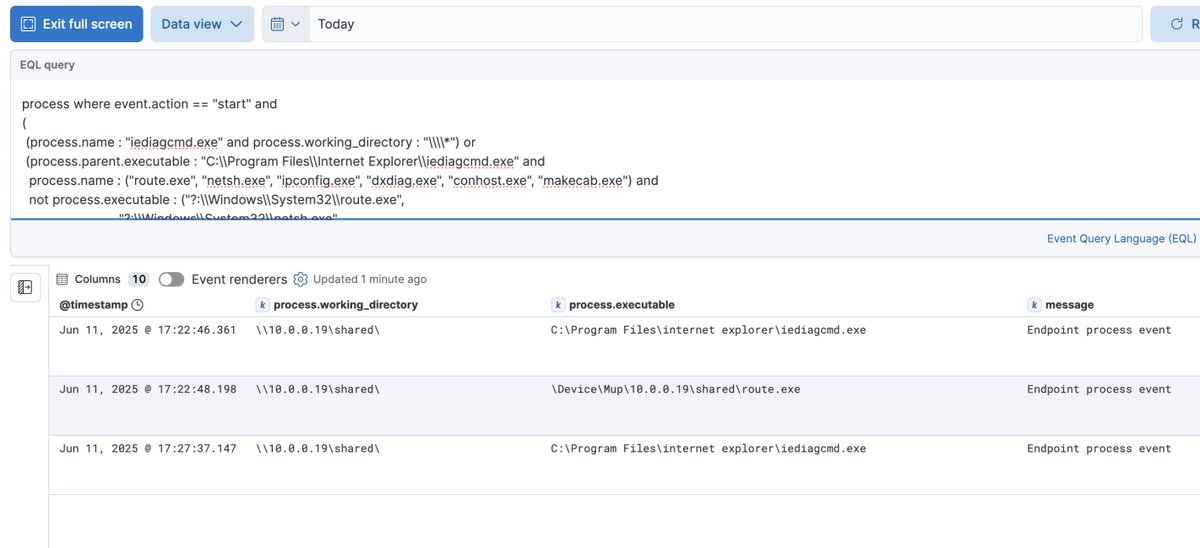Click the refresh icon at top right

1176,24
